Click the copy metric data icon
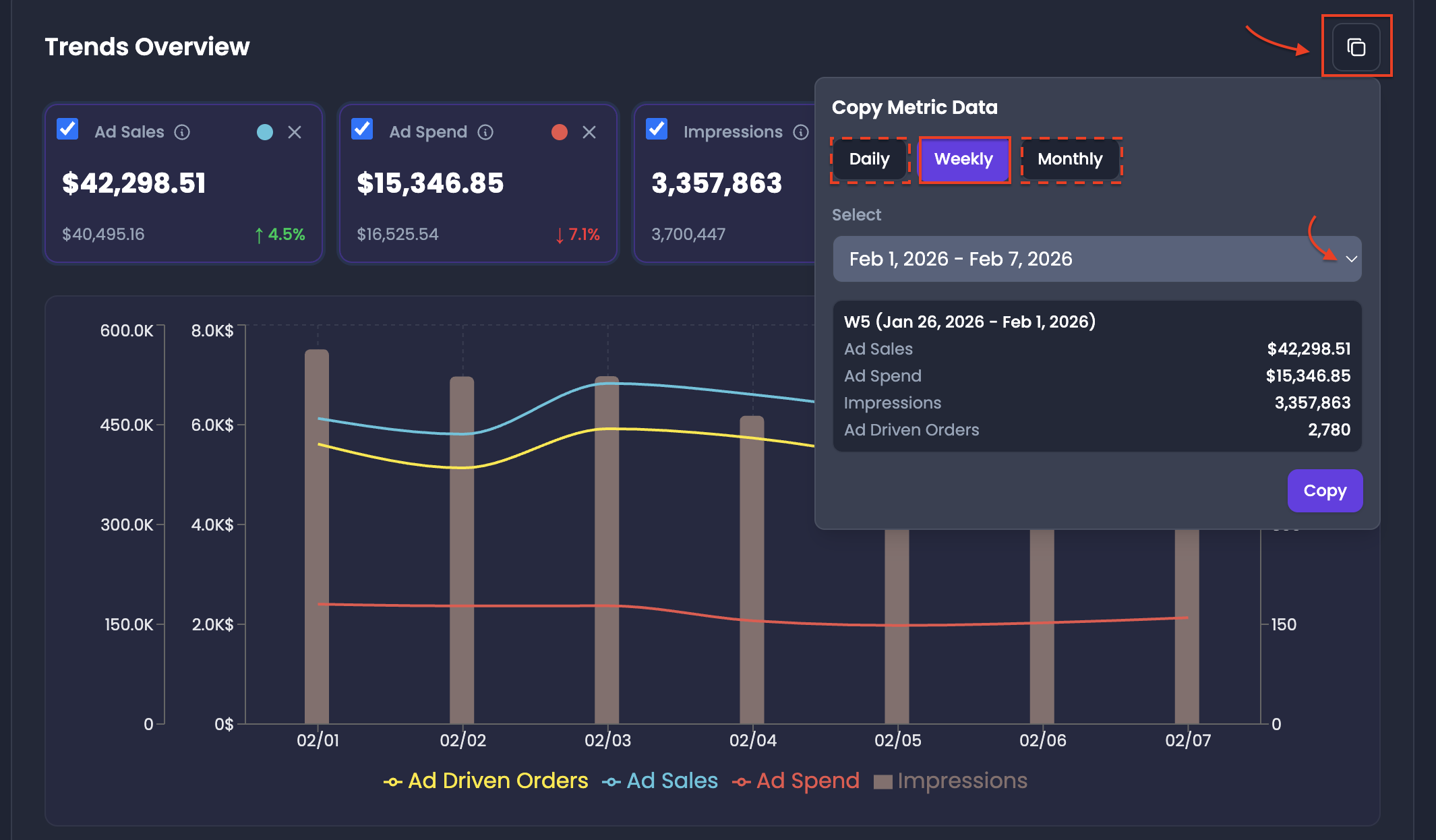This screenshot has height=840, width=1436. click(x=1356, y=47)
